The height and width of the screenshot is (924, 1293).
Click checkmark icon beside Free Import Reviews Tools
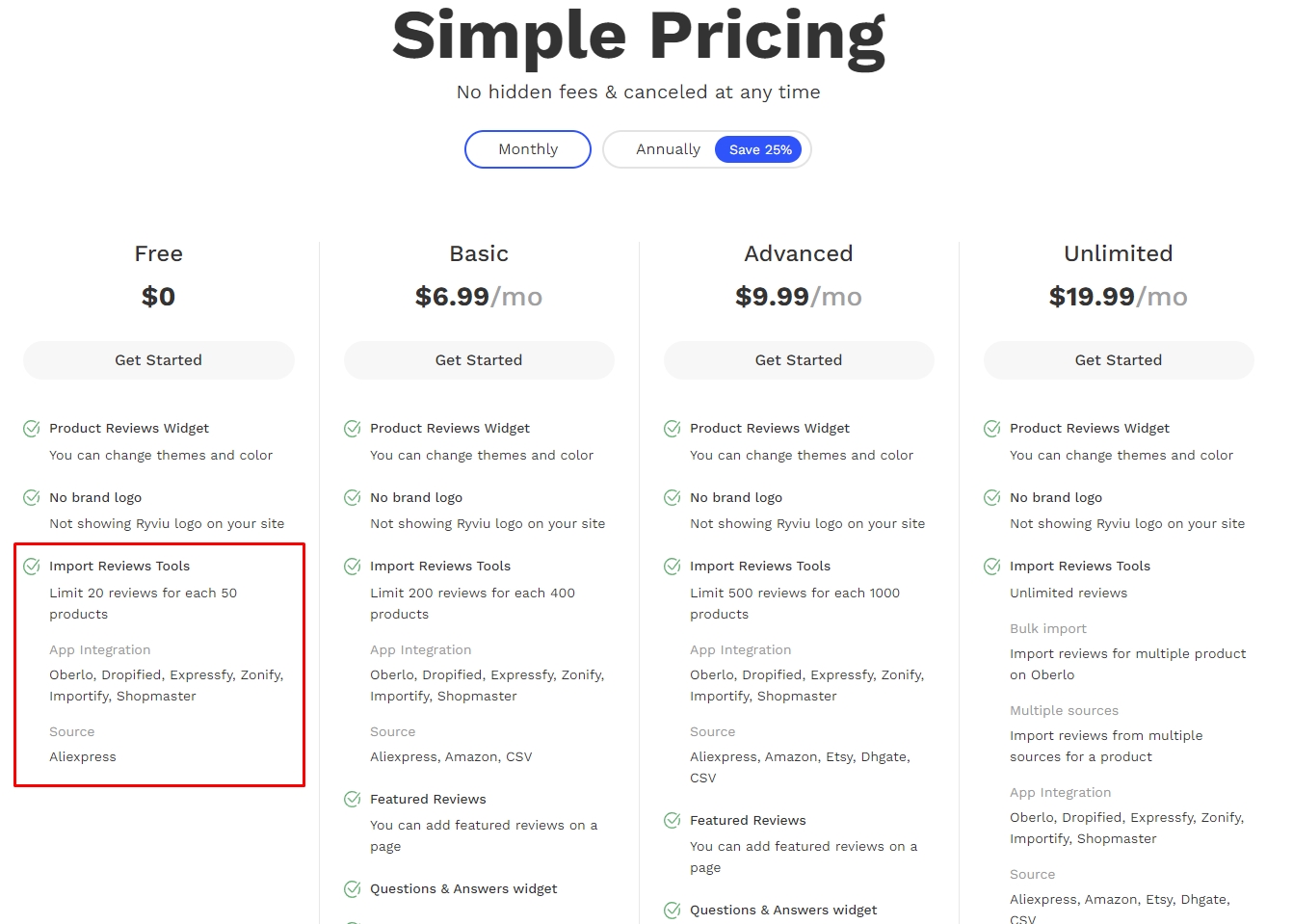coord(32,567)
